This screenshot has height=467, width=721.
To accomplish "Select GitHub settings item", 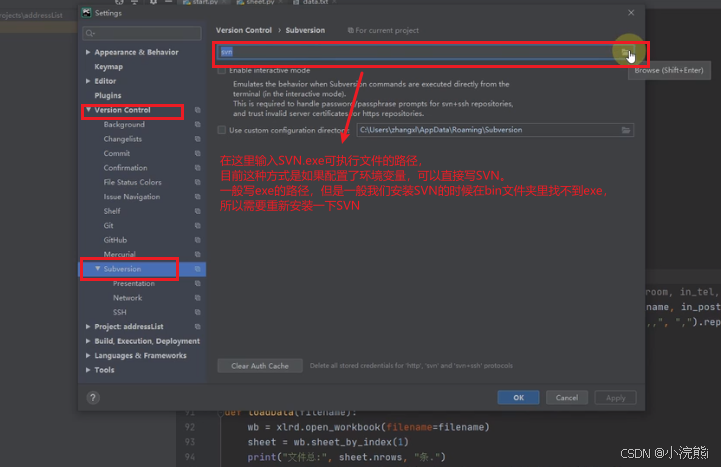I will (x=115, y=240).
